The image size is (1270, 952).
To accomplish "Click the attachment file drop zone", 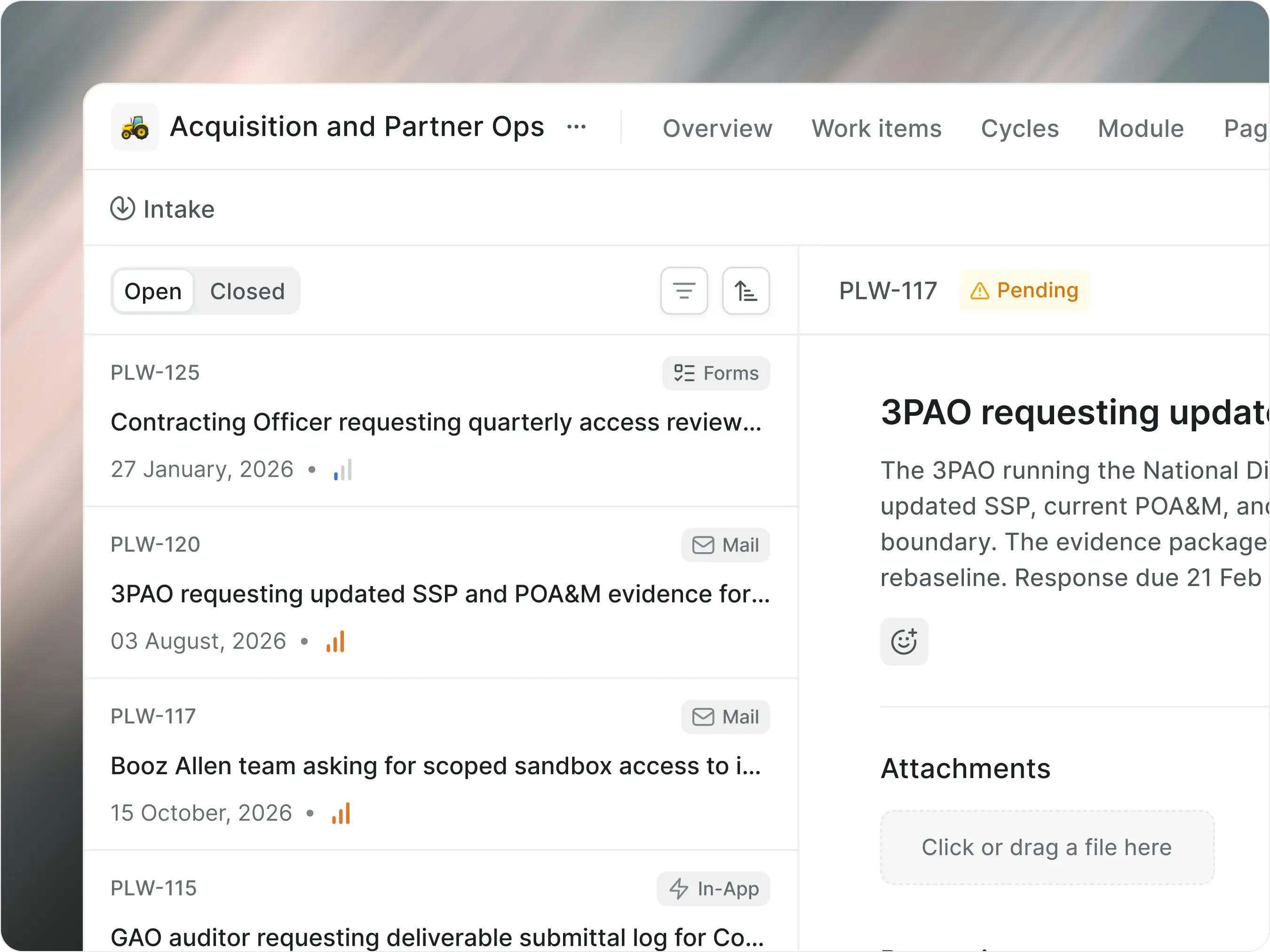I will coord(1047,848).
